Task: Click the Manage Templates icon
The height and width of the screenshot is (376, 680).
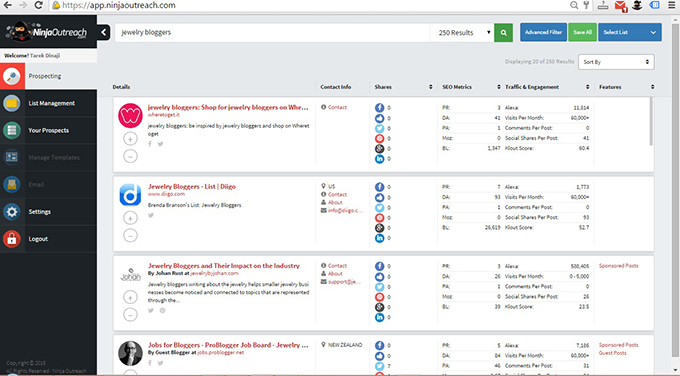Action: [x=12, y=157]
